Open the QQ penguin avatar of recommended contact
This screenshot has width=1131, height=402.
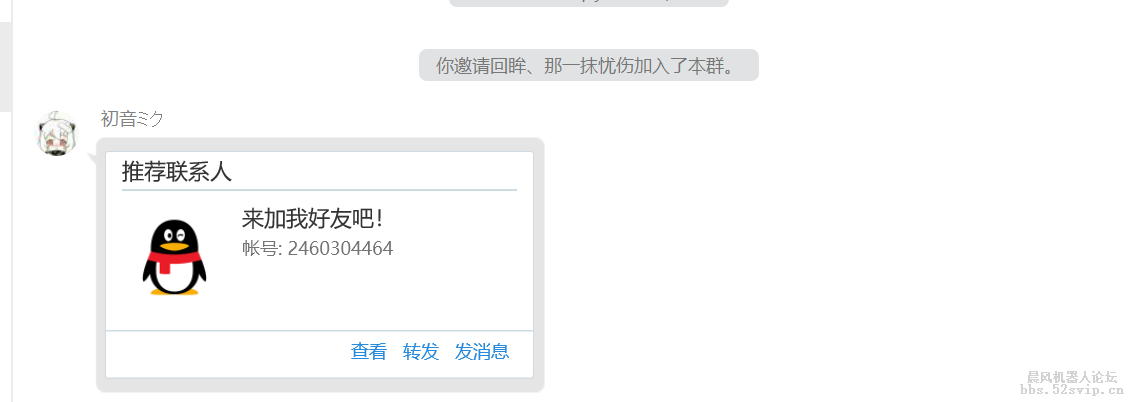click(174, 258)
